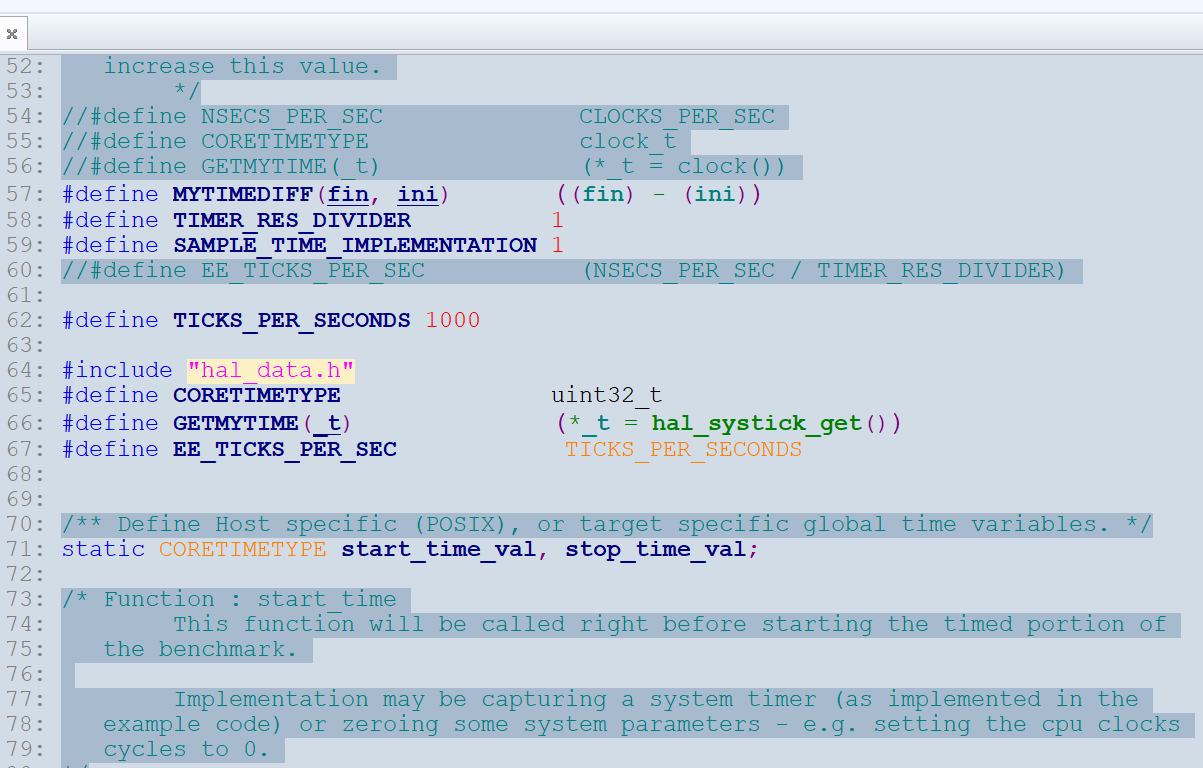Click commented NSECS_PER_SEC on line 54
The width and height of the screenshot is (1203, 768).
[292, 117]
